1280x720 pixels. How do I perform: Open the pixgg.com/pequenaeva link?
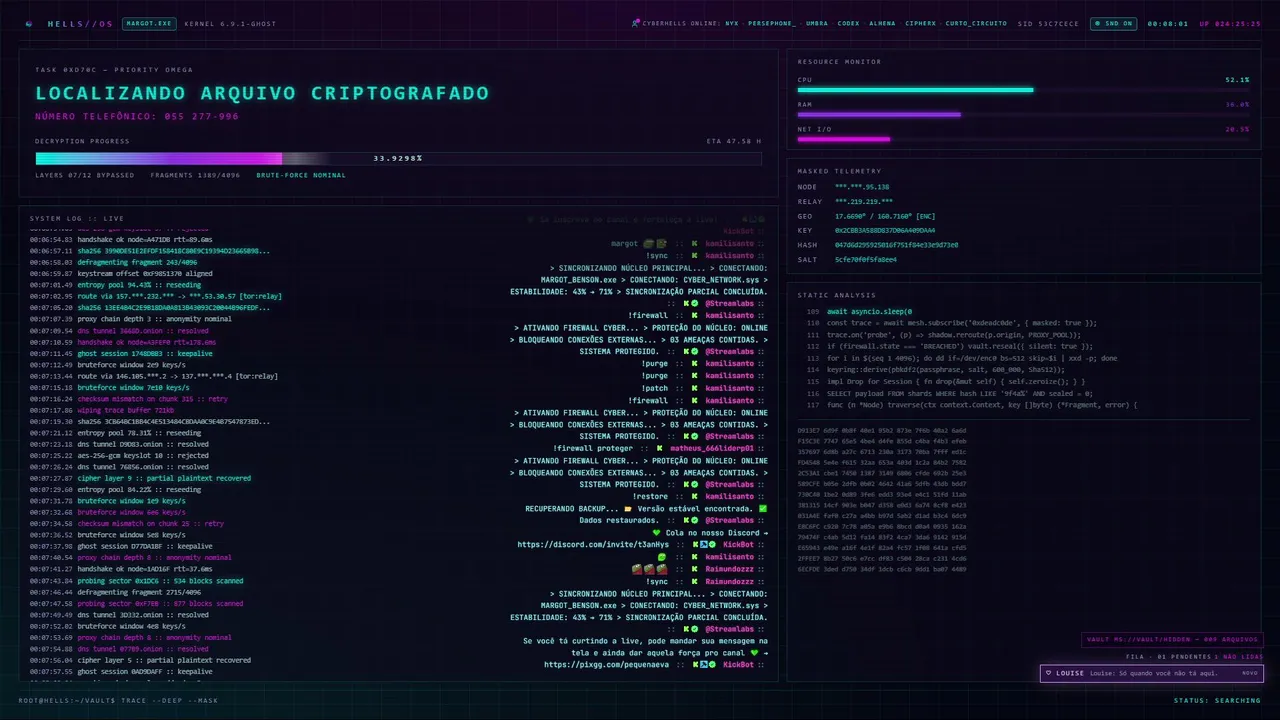(x=607, y=664)
